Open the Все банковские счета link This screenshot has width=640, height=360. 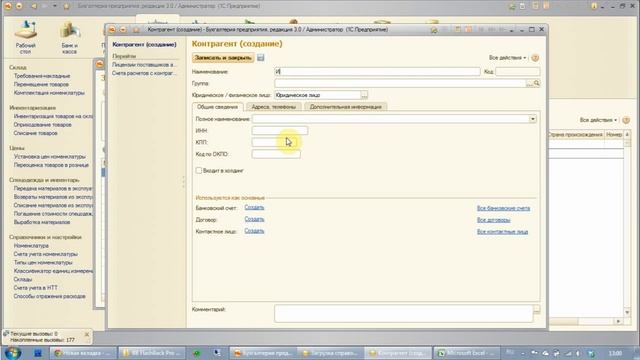[x=503, y=208]
